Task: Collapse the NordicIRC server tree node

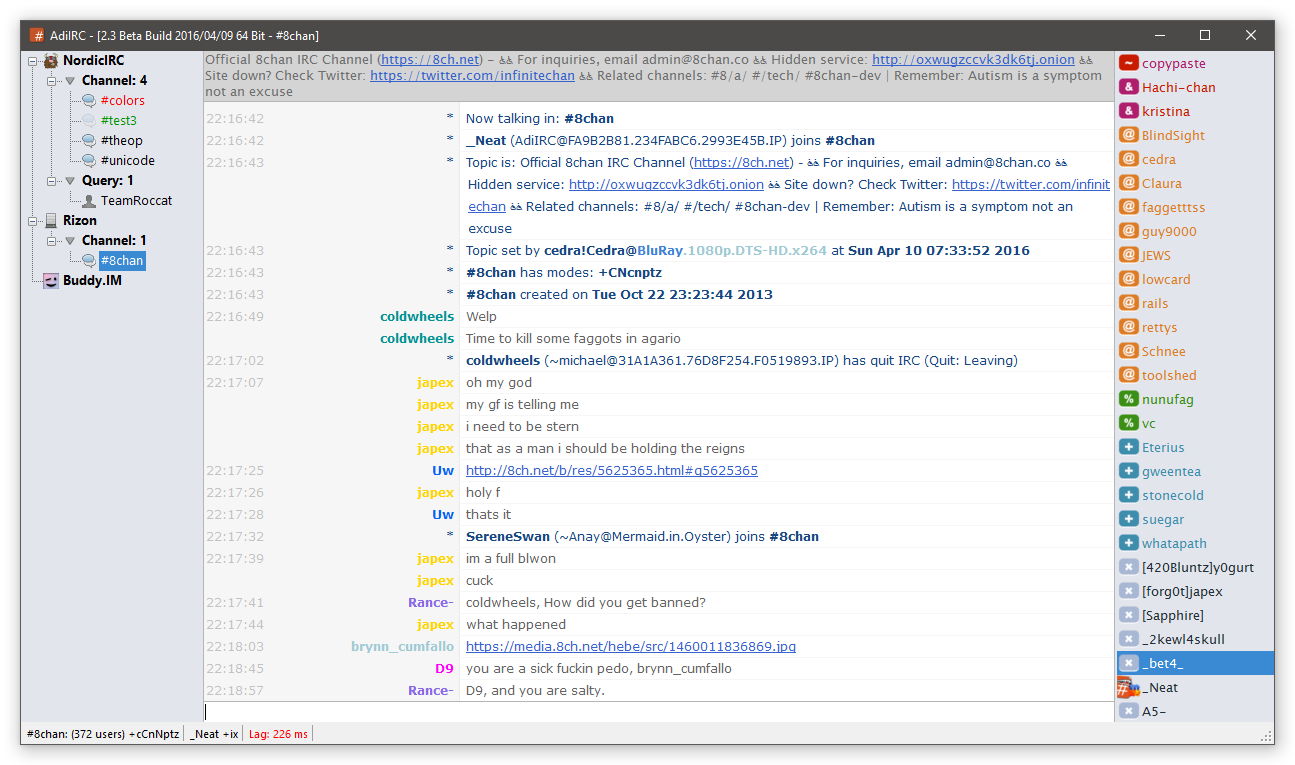Action: [x=32, y=60]
